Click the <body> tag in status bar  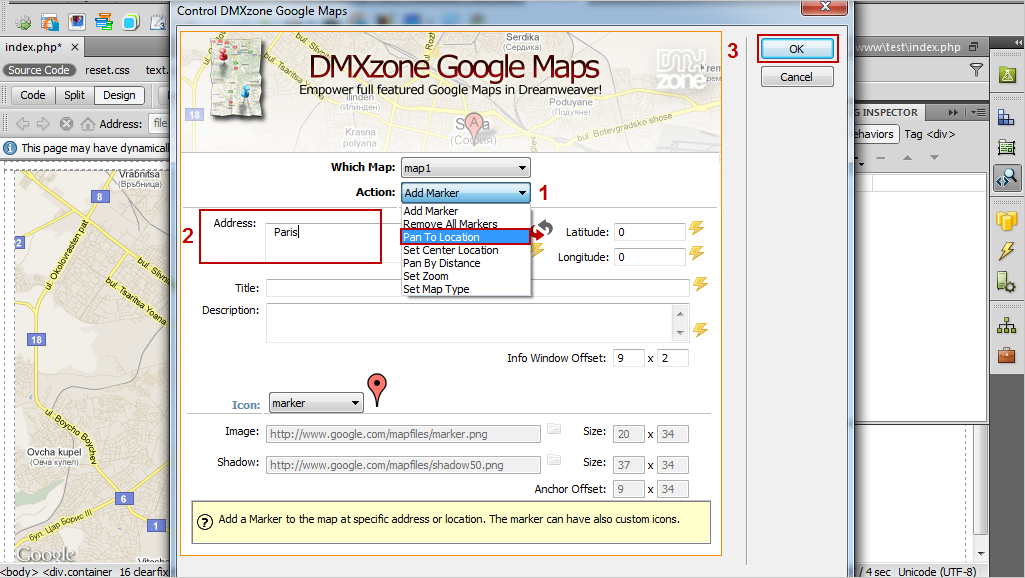pos(20,571)
